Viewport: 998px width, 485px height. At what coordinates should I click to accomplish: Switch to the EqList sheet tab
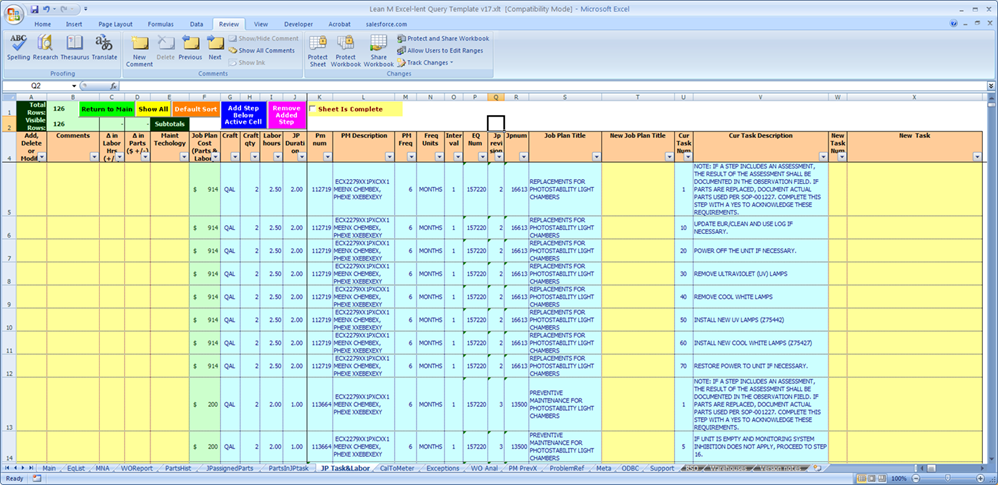(x=76, y=468)
